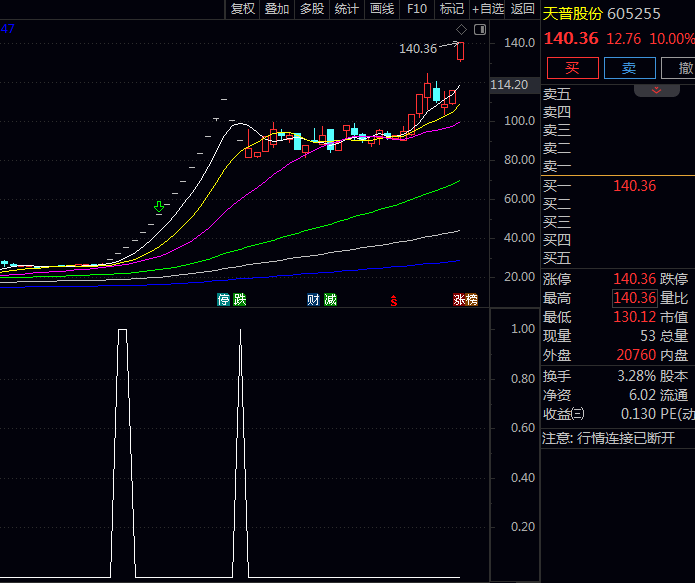The width and height of the screenshot is (695, 583).
Task: Click the green 减 marker icon
Action: point(330,299)
